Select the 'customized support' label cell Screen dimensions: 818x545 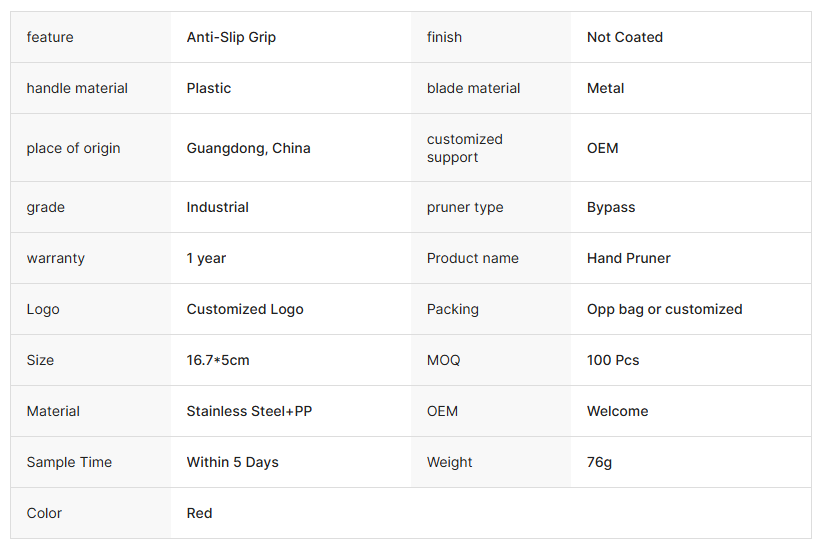pyautogui.click(x=465, y=148)
